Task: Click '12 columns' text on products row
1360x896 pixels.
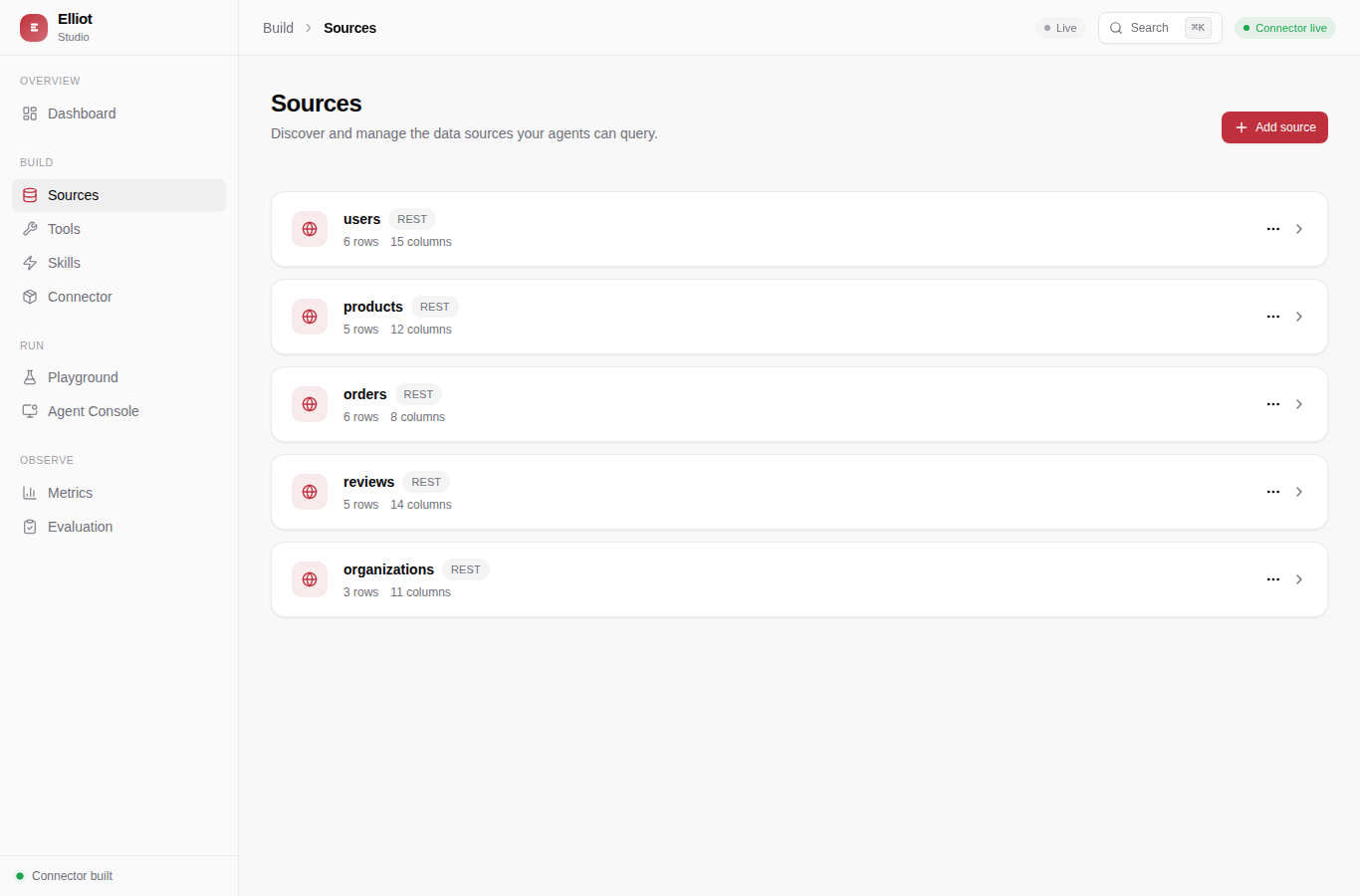Action: [x=421, y=330]
